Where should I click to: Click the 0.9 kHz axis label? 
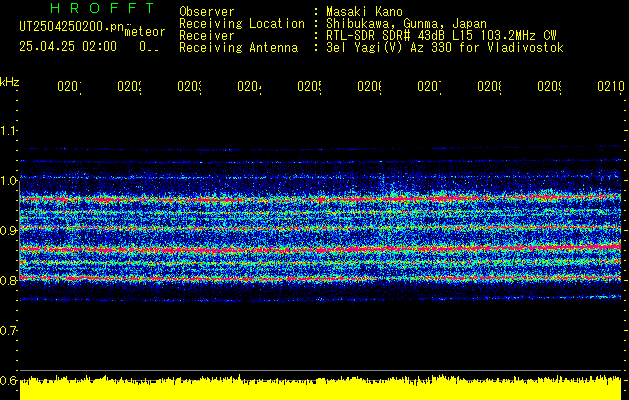(9, 230)
